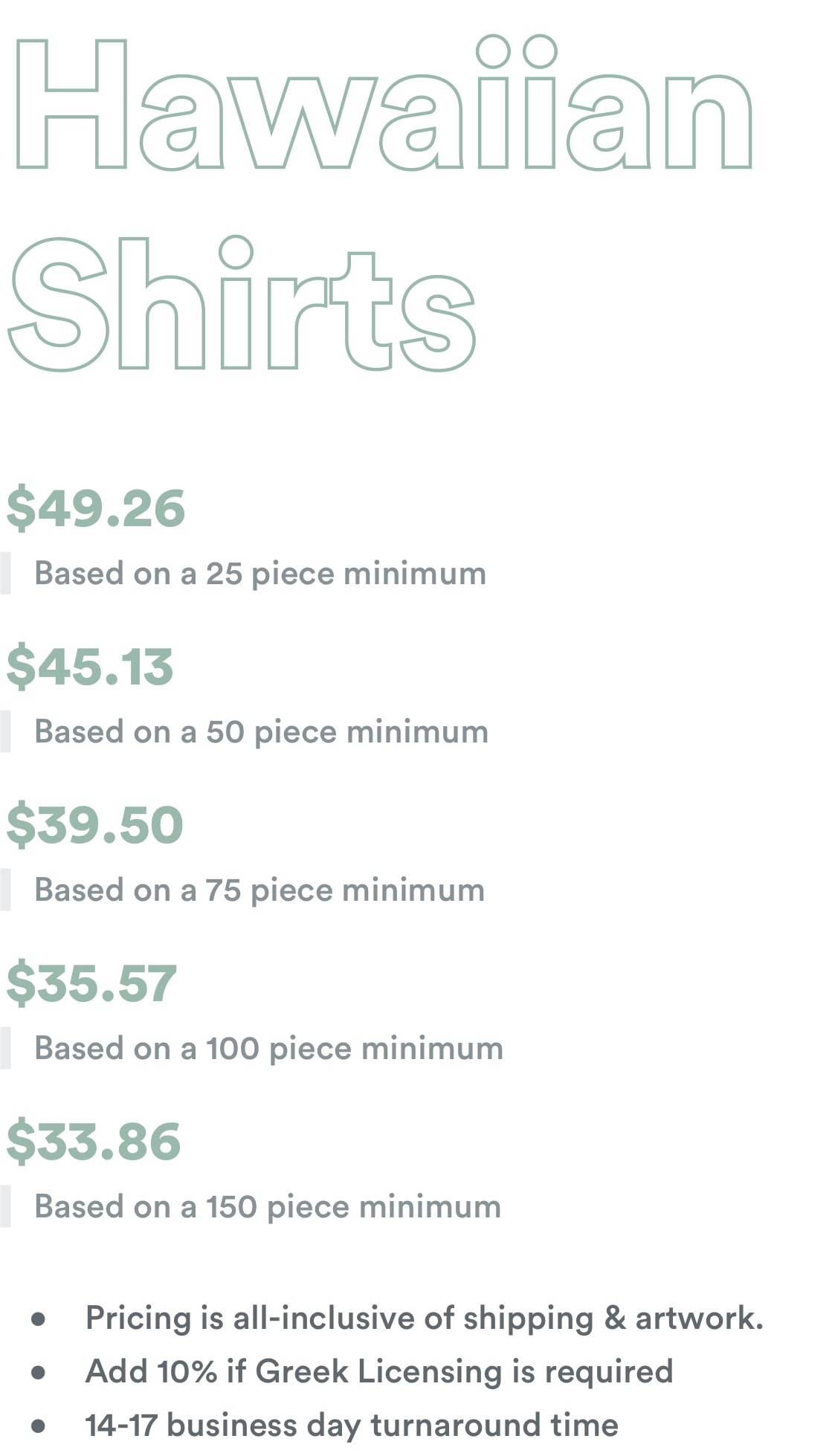
Task: Select the $49.26 price
Action: [x=96, y=509]
